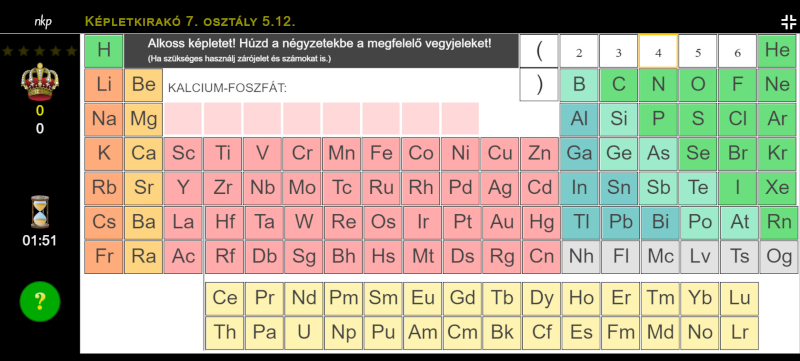Select the oganesson (Og) tile
Viewport: 800px width, 361px height.
[x=779, y=257]
